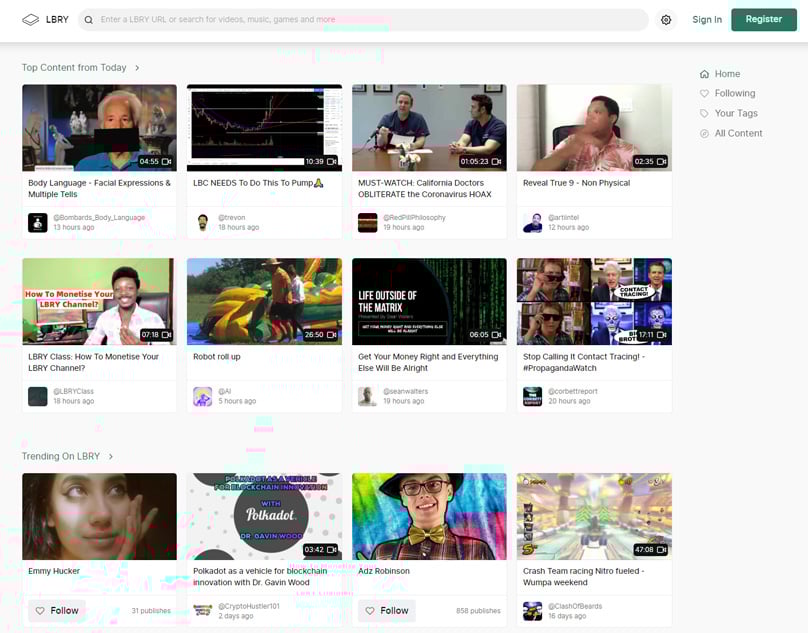Click the Your Tags tag icon
Image resolution: width=808 pixels, height=633 pixels.
pos(704,113)
